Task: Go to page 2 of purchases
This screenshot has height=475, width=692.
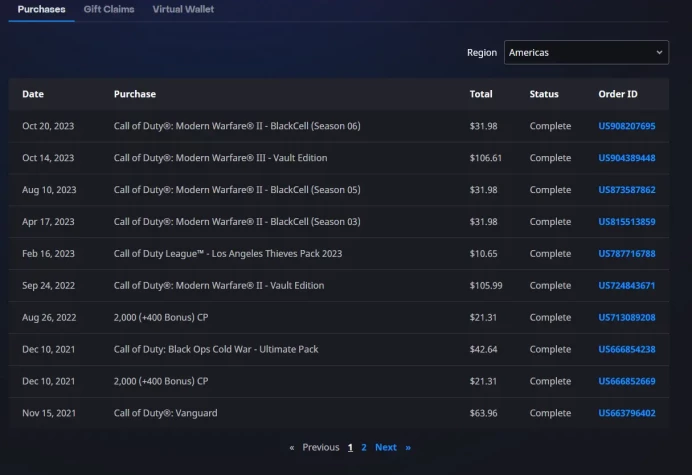Action: tap(364, 448)
